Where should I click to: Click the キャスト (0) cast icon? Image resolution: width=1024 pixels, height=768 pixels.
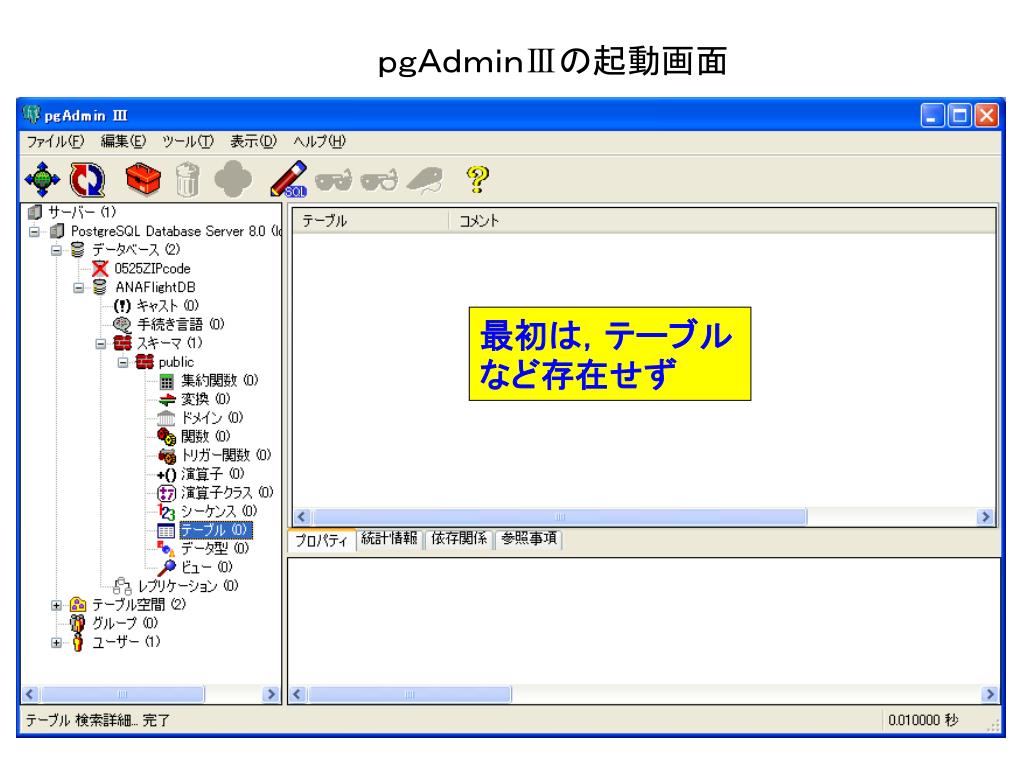coord(122,306)
